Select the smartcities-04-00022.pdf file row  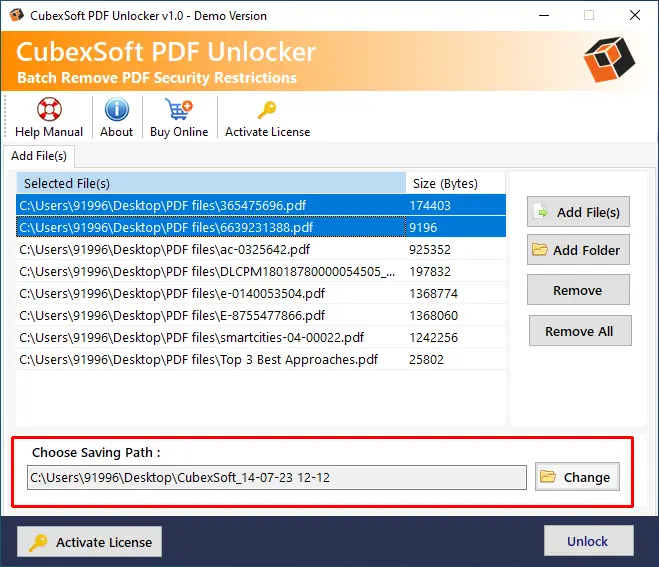click(210, 337)
